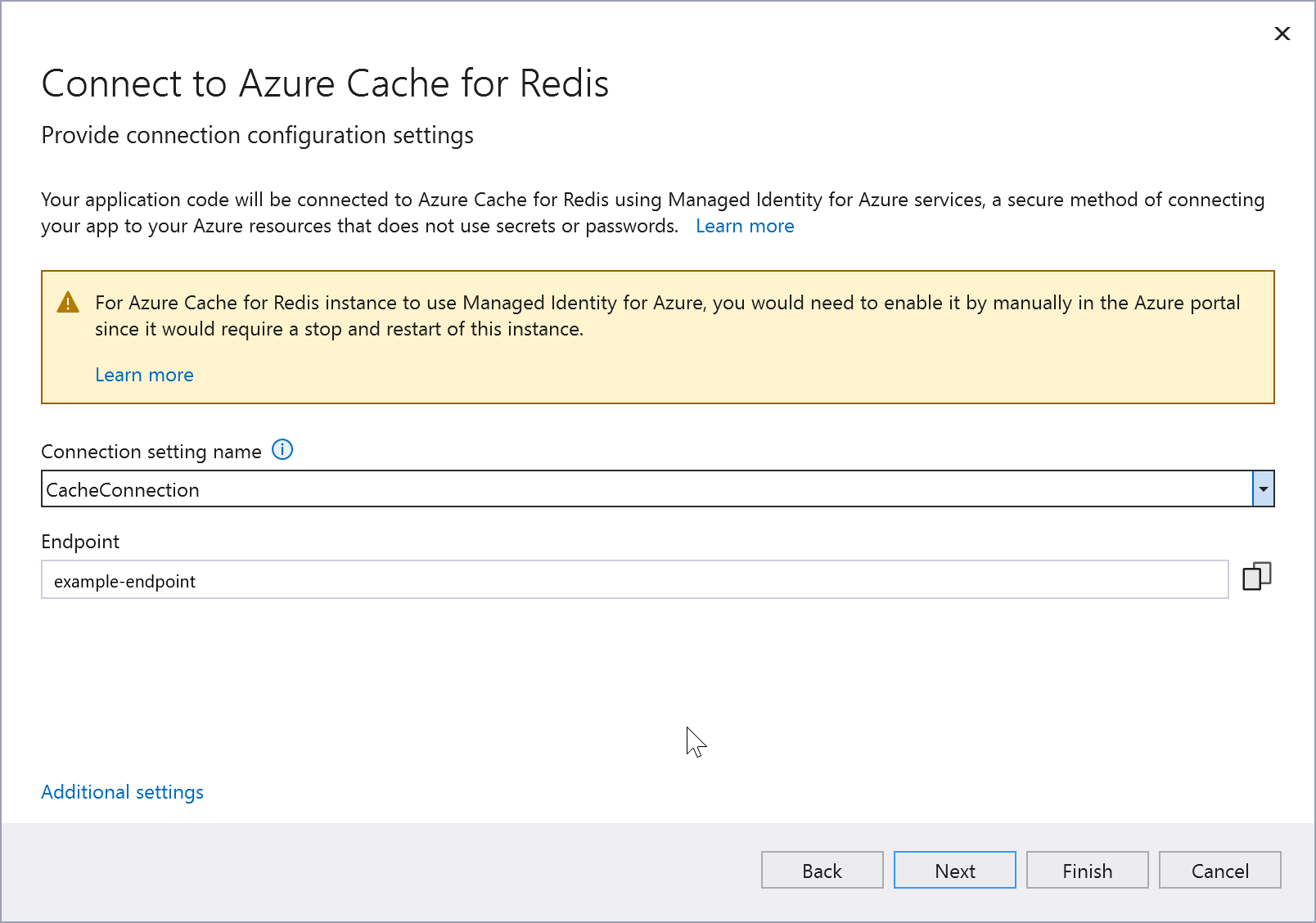The height and width of the screenshot is (923, 1316).
Task: Close the Connect to Azure Cache dialog
Action: (x=1282, y=34)
